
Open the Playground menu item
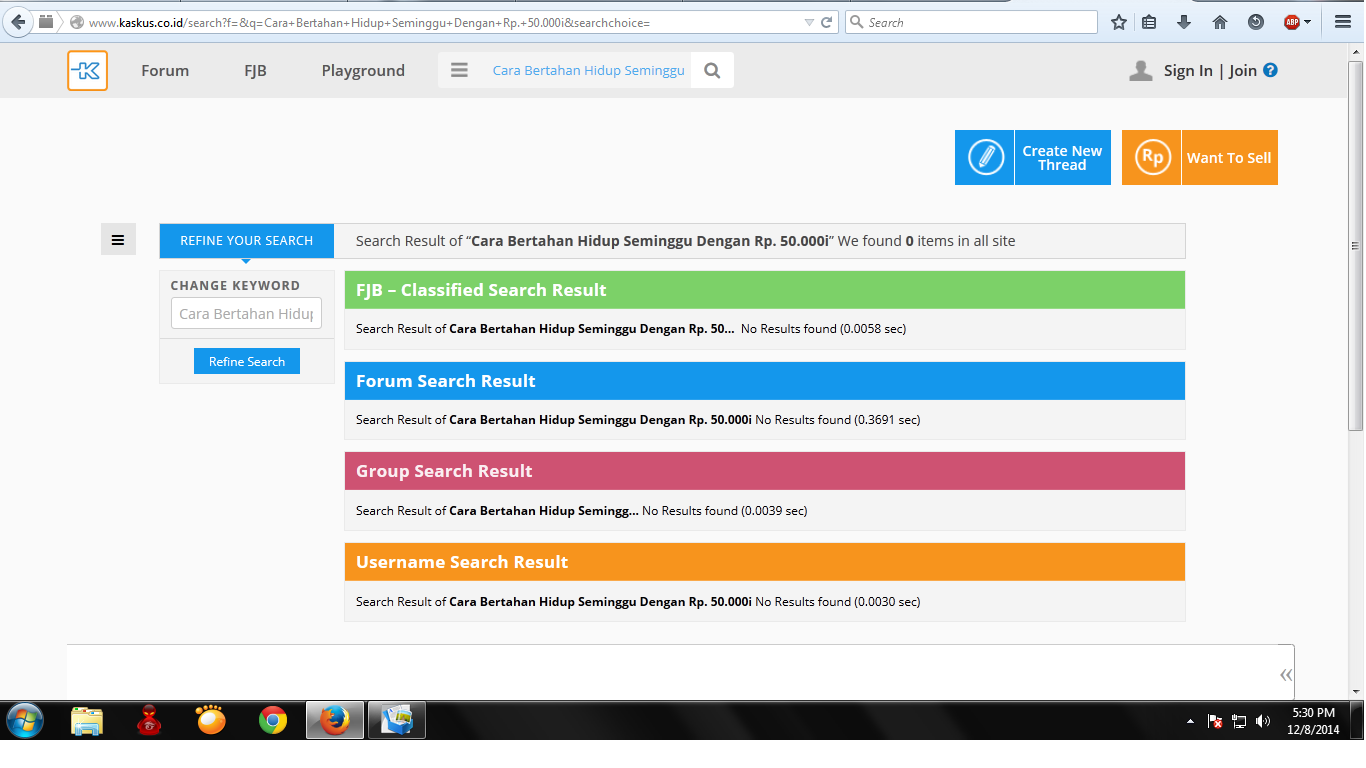(x=363, y=70)
